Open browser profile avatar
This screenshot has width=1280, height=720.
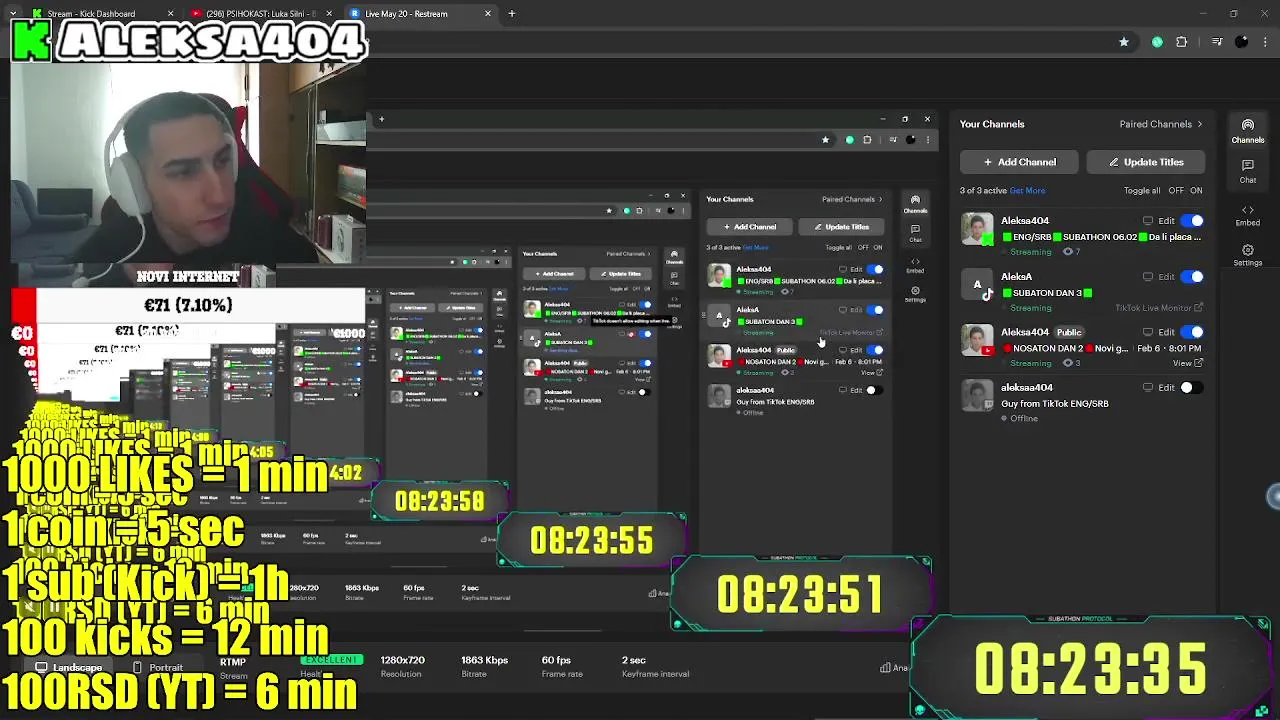(x=1241, y=42)
